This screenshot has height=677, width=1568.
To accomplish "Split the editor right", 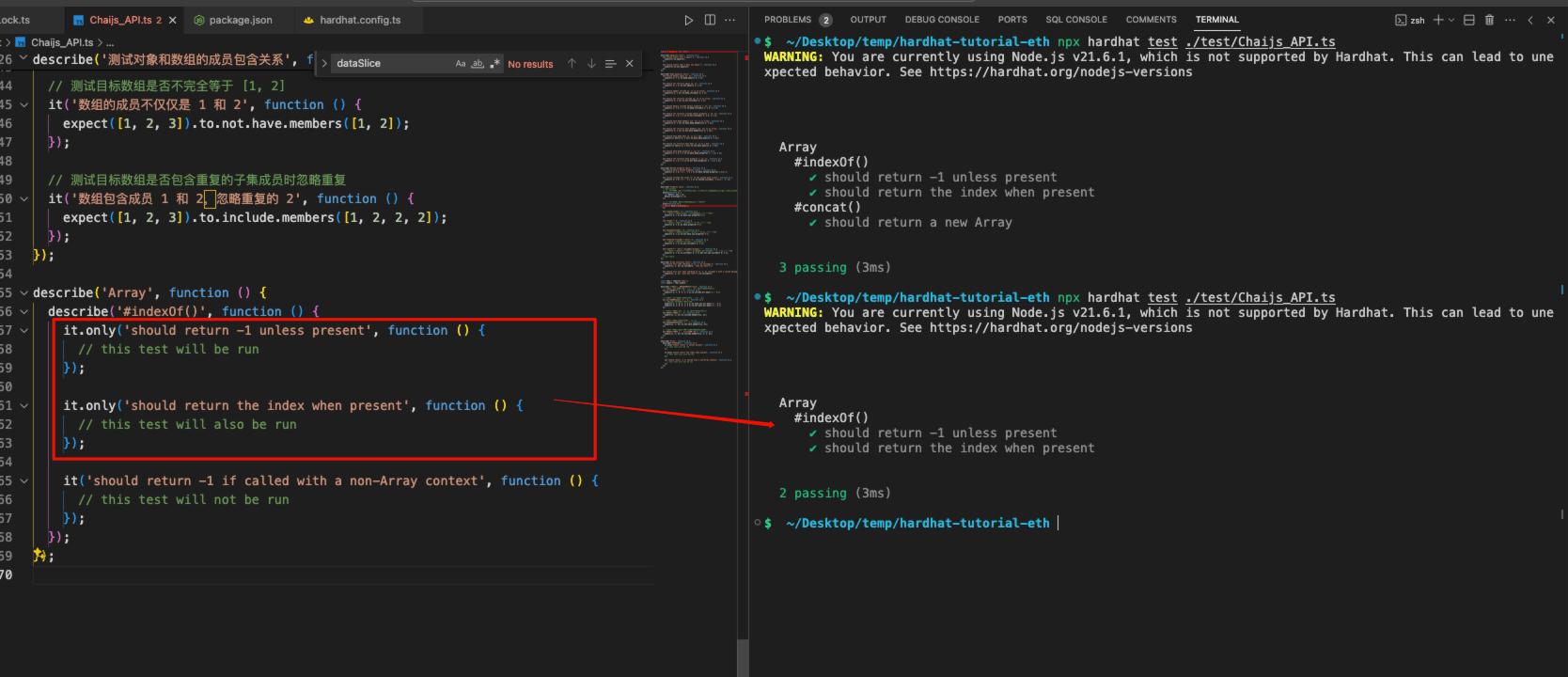I will coord(710,20).
